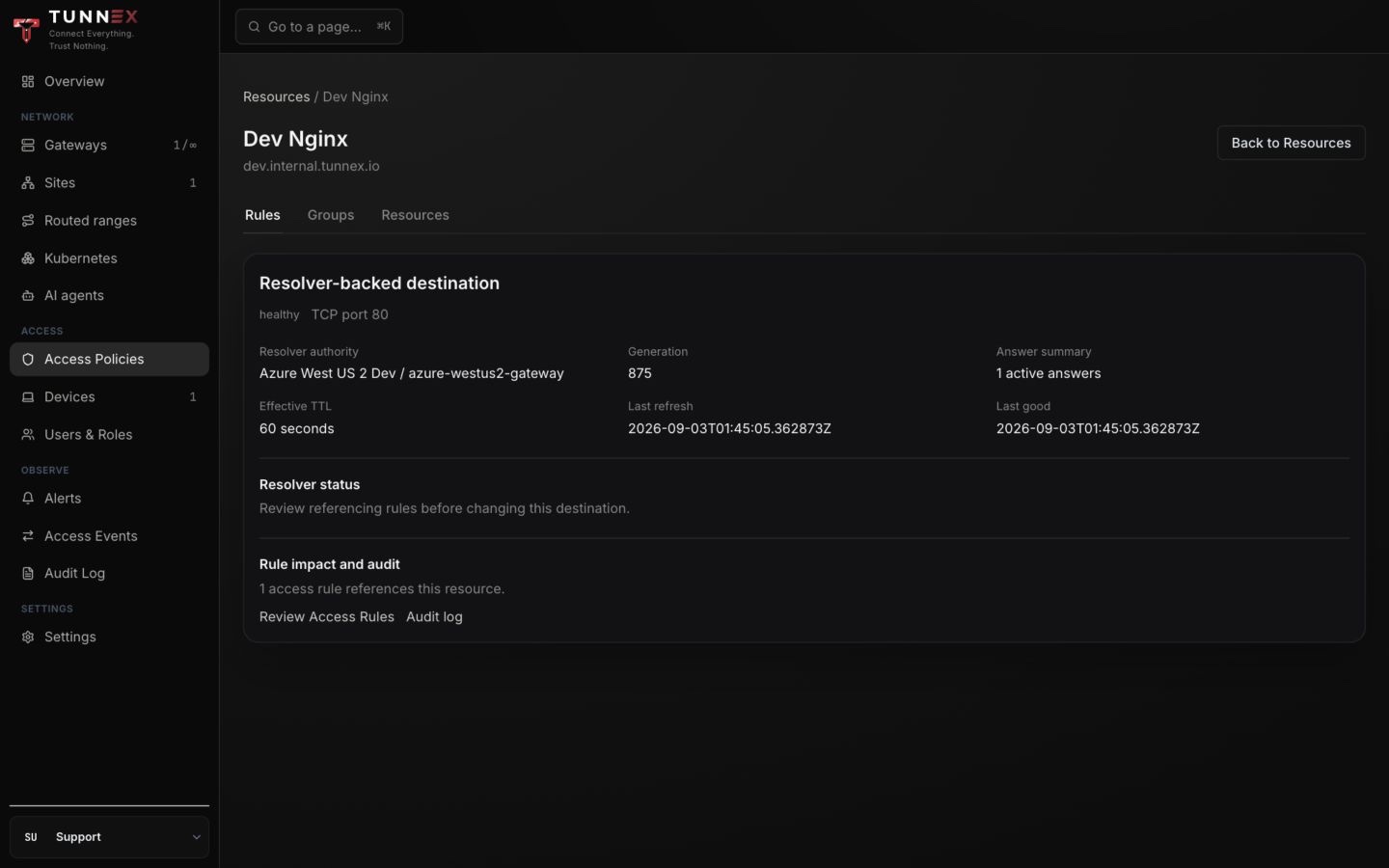
Task: Click the Tunnex logo icon
Action: coord(26,29)
